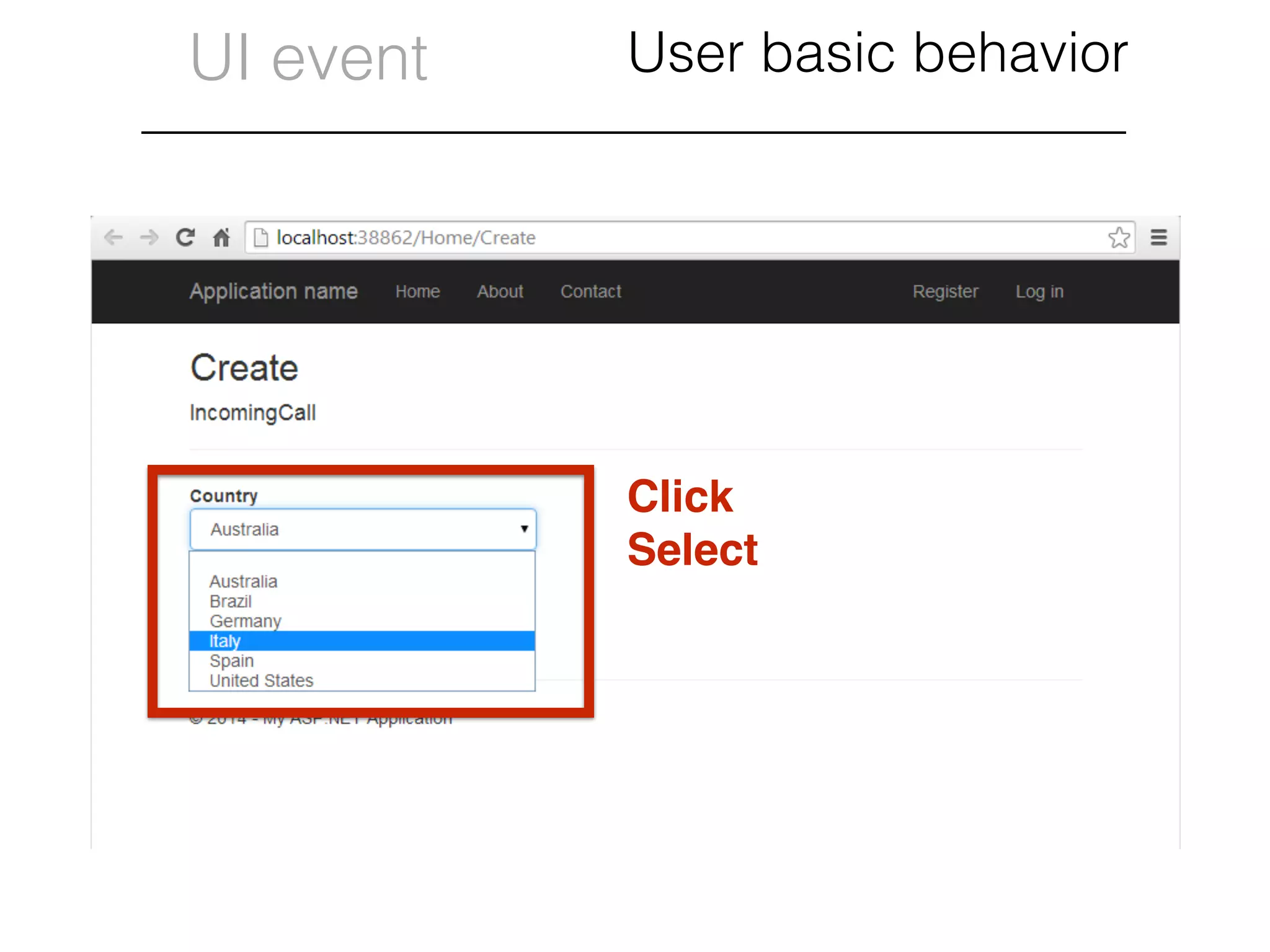
Task: Click the Country dropdown arrow
Action: [524, 529]
